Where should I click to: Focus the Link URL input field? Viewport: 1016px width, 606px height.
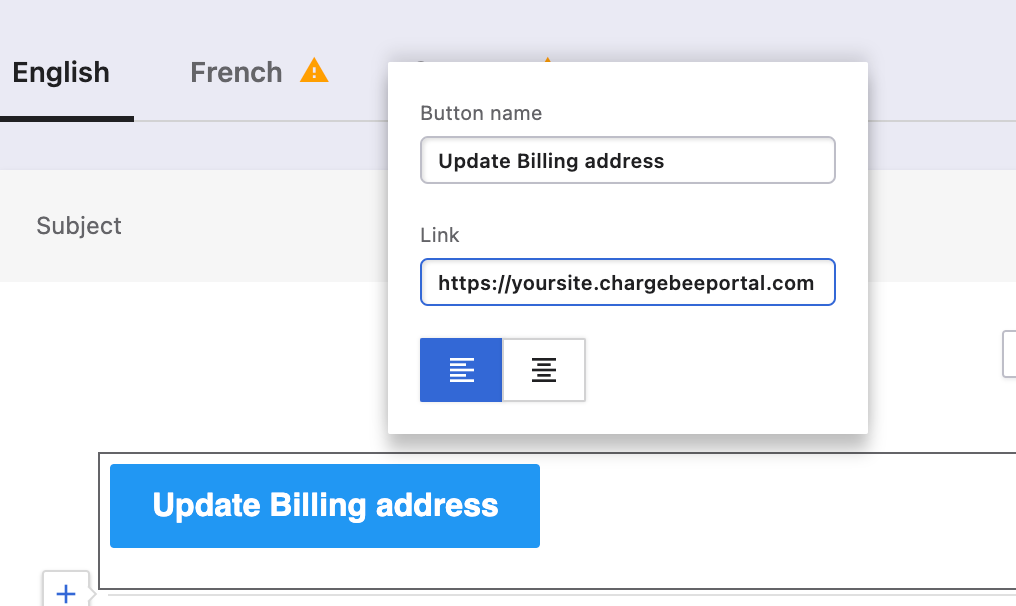click(x=627, y=283)
